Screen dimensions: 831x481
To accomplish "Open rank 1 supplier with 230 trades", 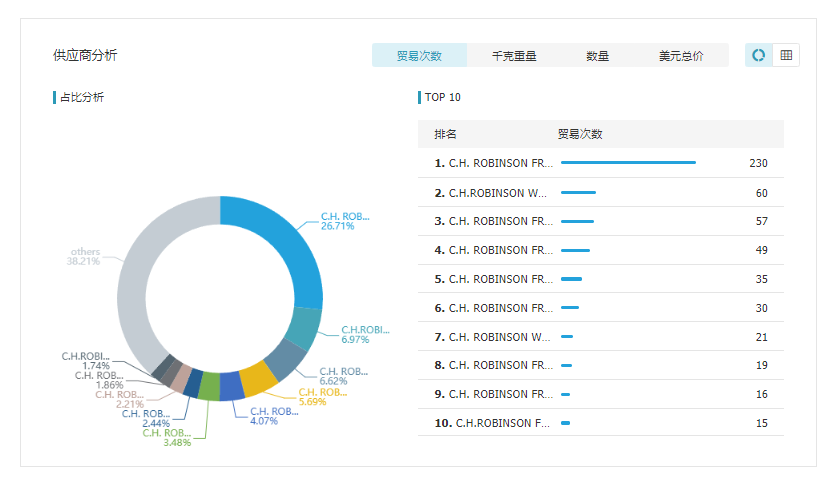I will pos(494,163).
